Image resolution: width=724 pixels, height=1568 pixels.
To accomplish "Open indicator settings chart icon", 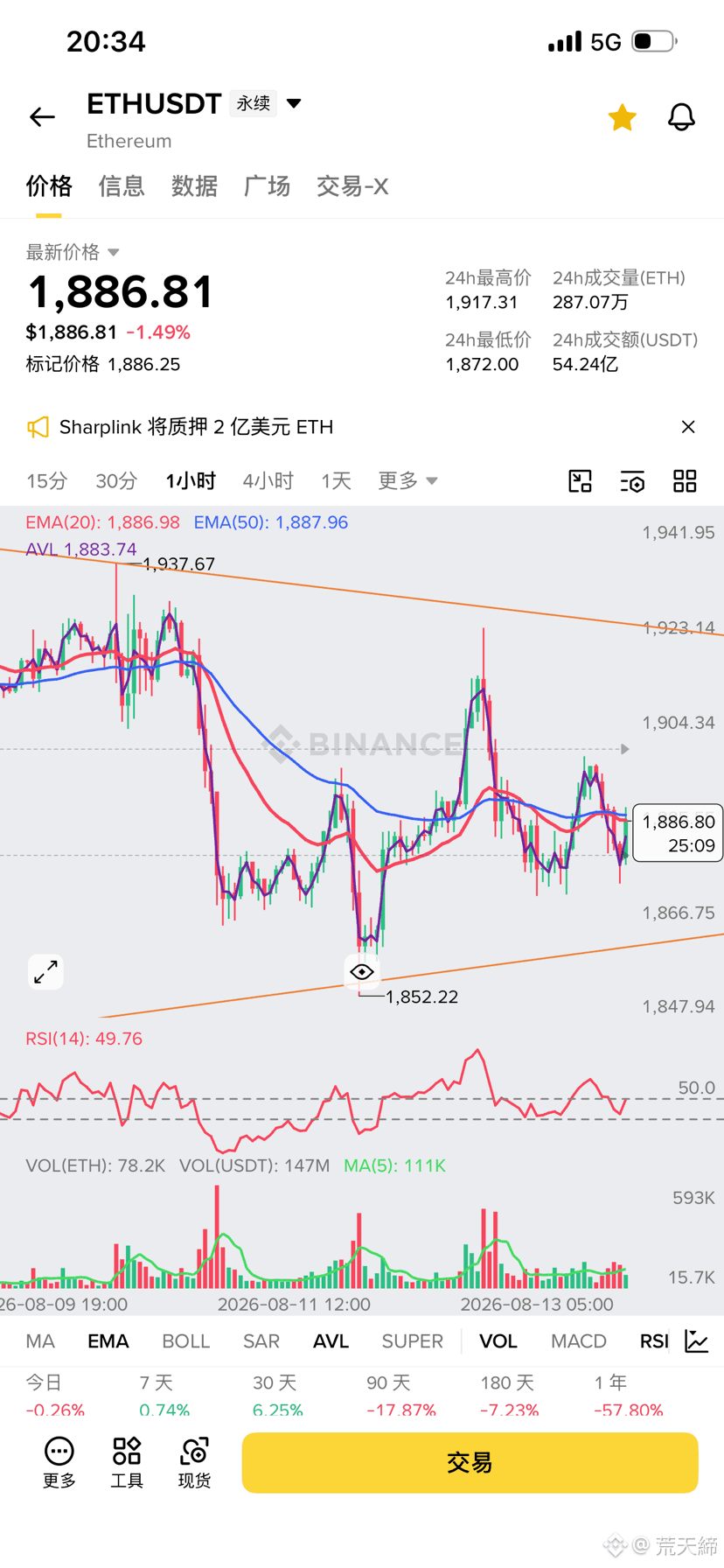I will [697, 1341].
